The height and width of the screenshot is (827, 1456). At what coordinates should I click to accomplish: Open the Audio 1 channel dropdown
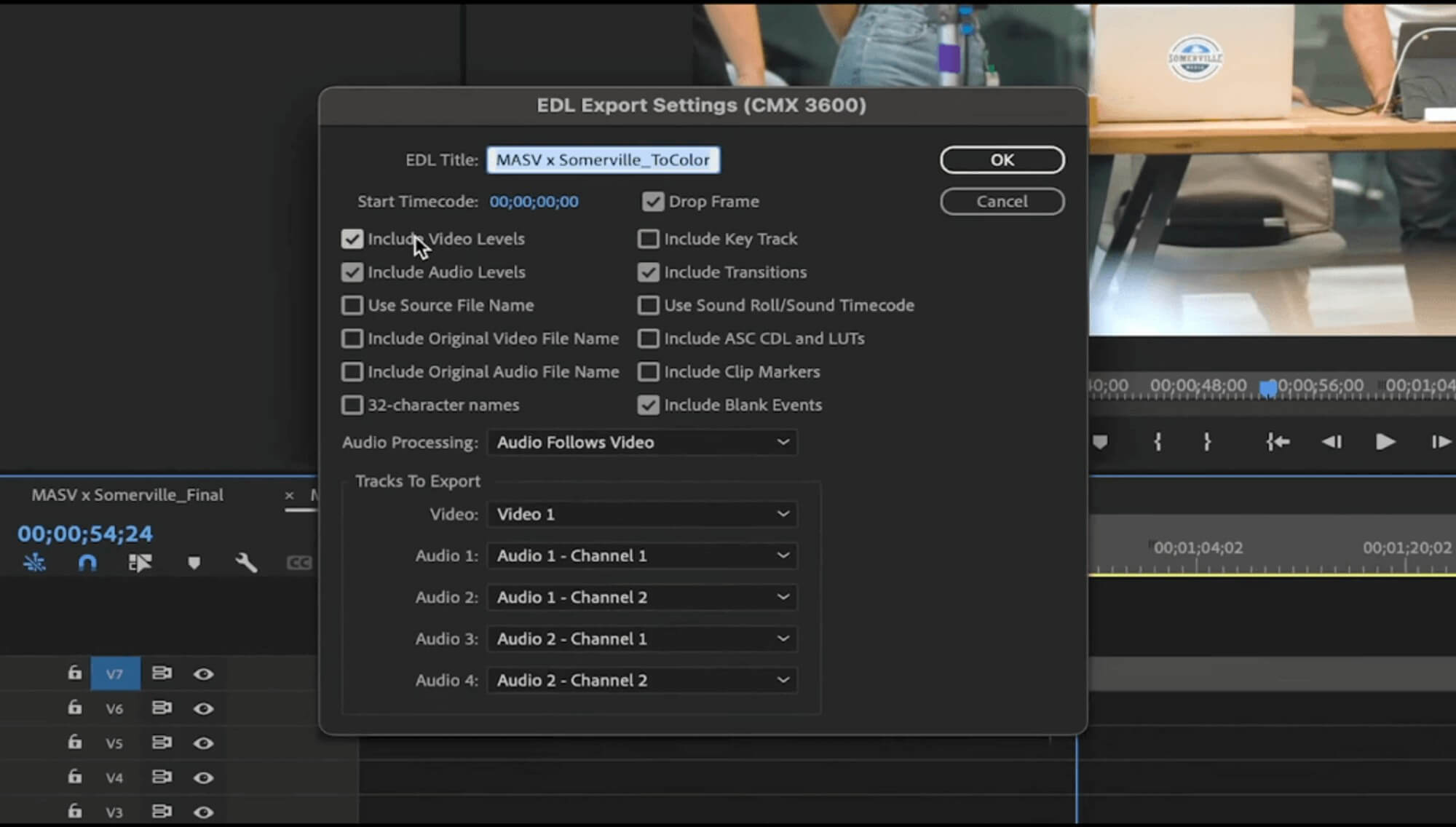pos(642,555)
